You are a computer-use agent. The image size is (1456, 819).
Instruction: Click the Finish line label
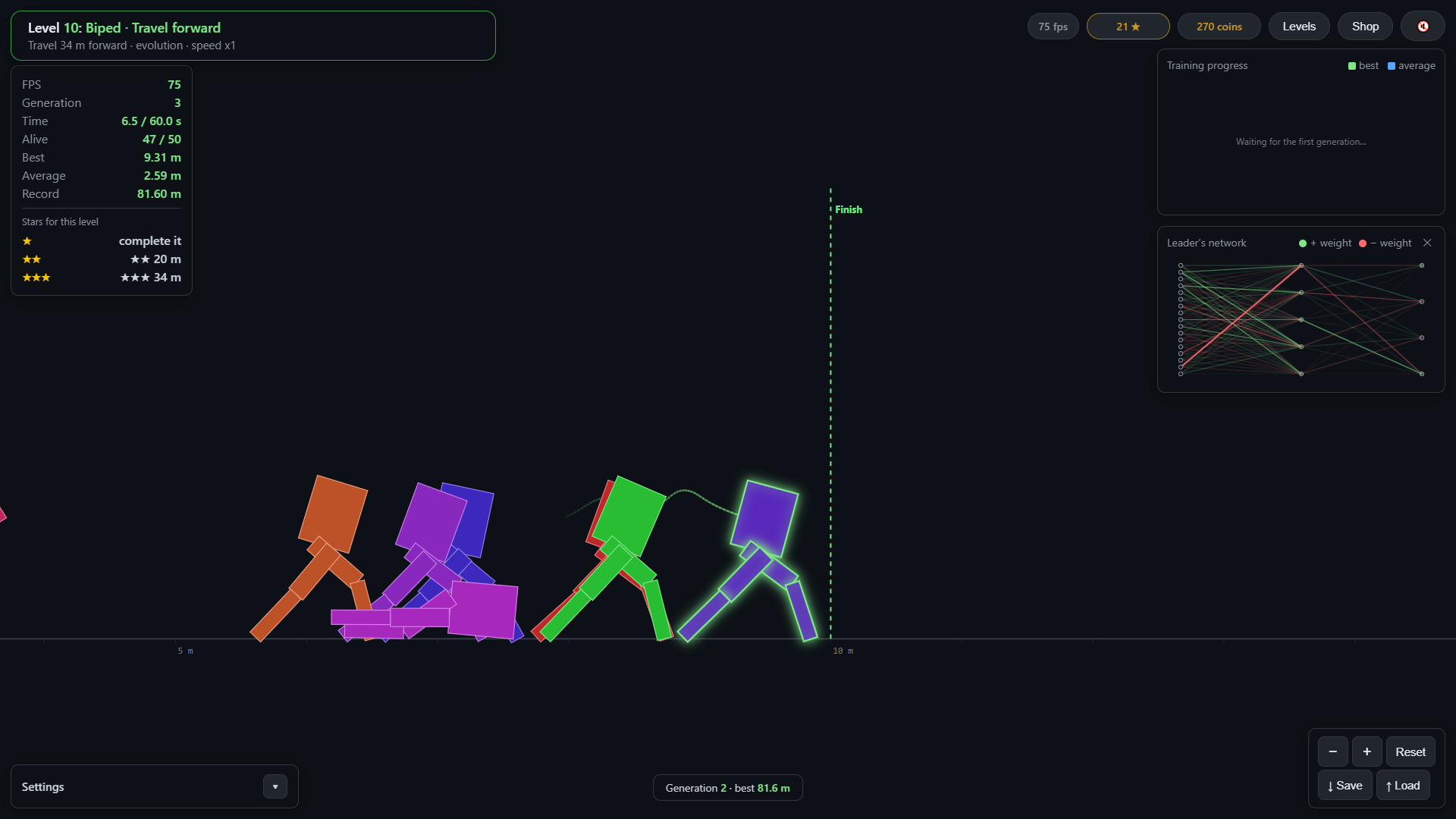849,209
